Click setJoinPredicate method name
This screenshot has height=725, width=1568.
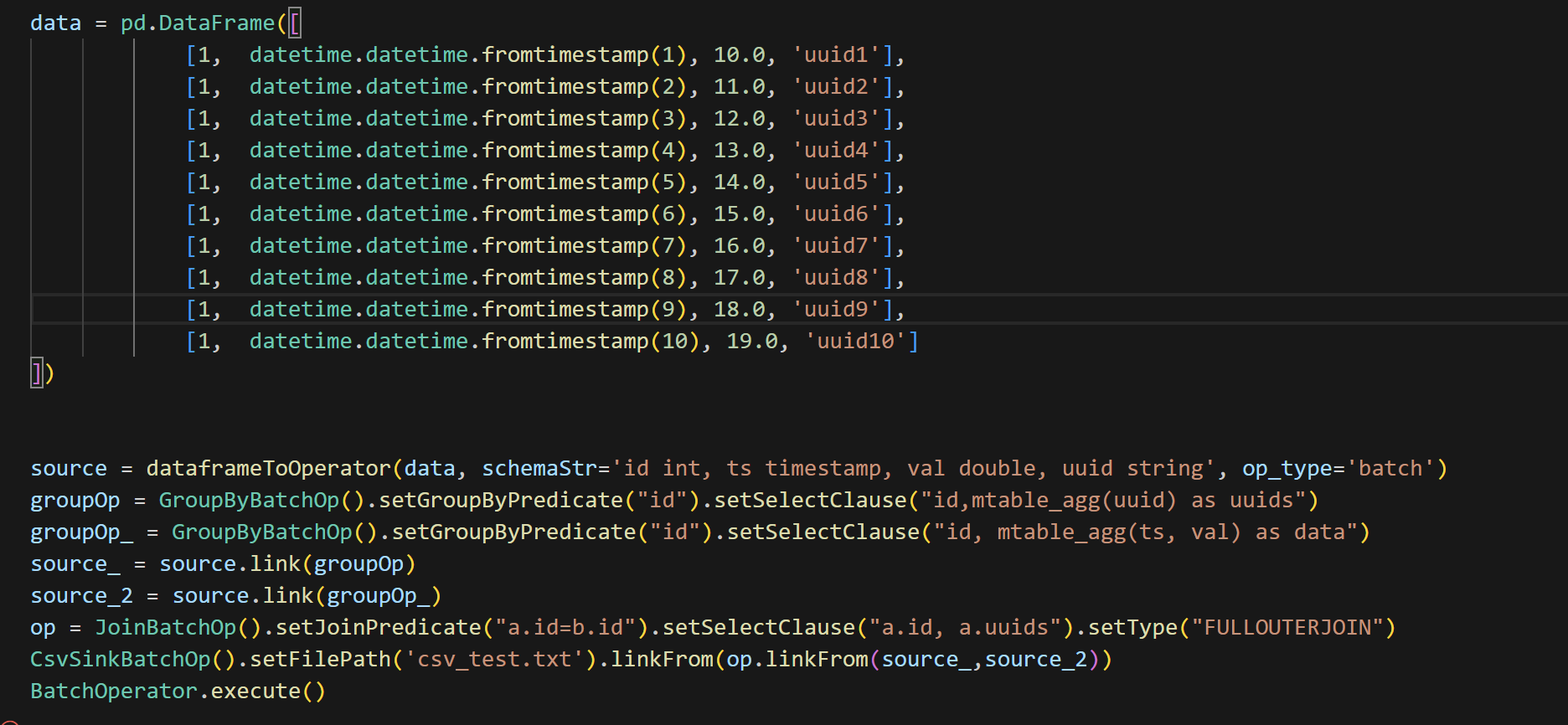[379, 628]
